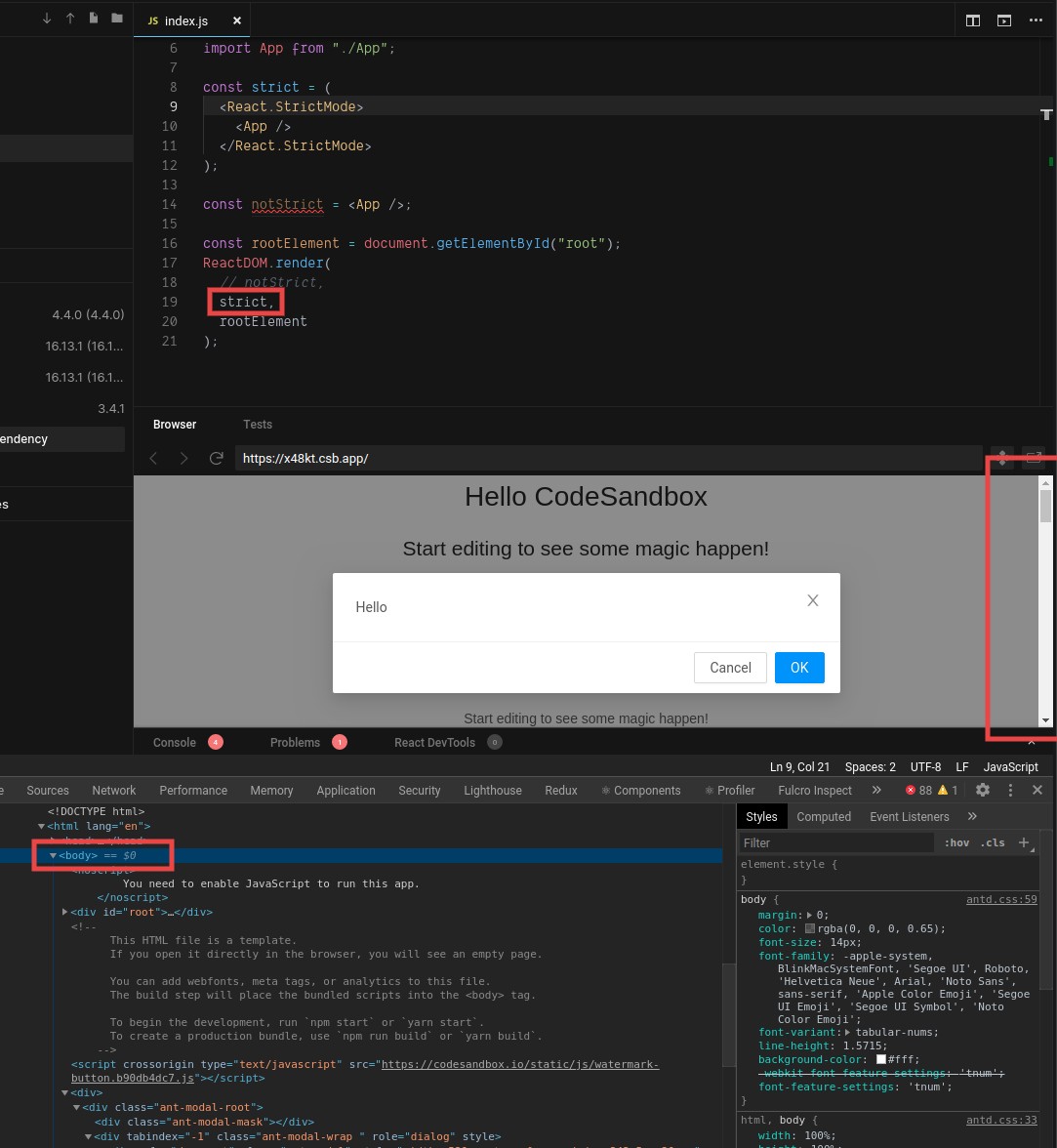The height and width of the screenshot is (1148, 1057).
Task: Create a new folder with the folder icon
Action: pos(117,19)
